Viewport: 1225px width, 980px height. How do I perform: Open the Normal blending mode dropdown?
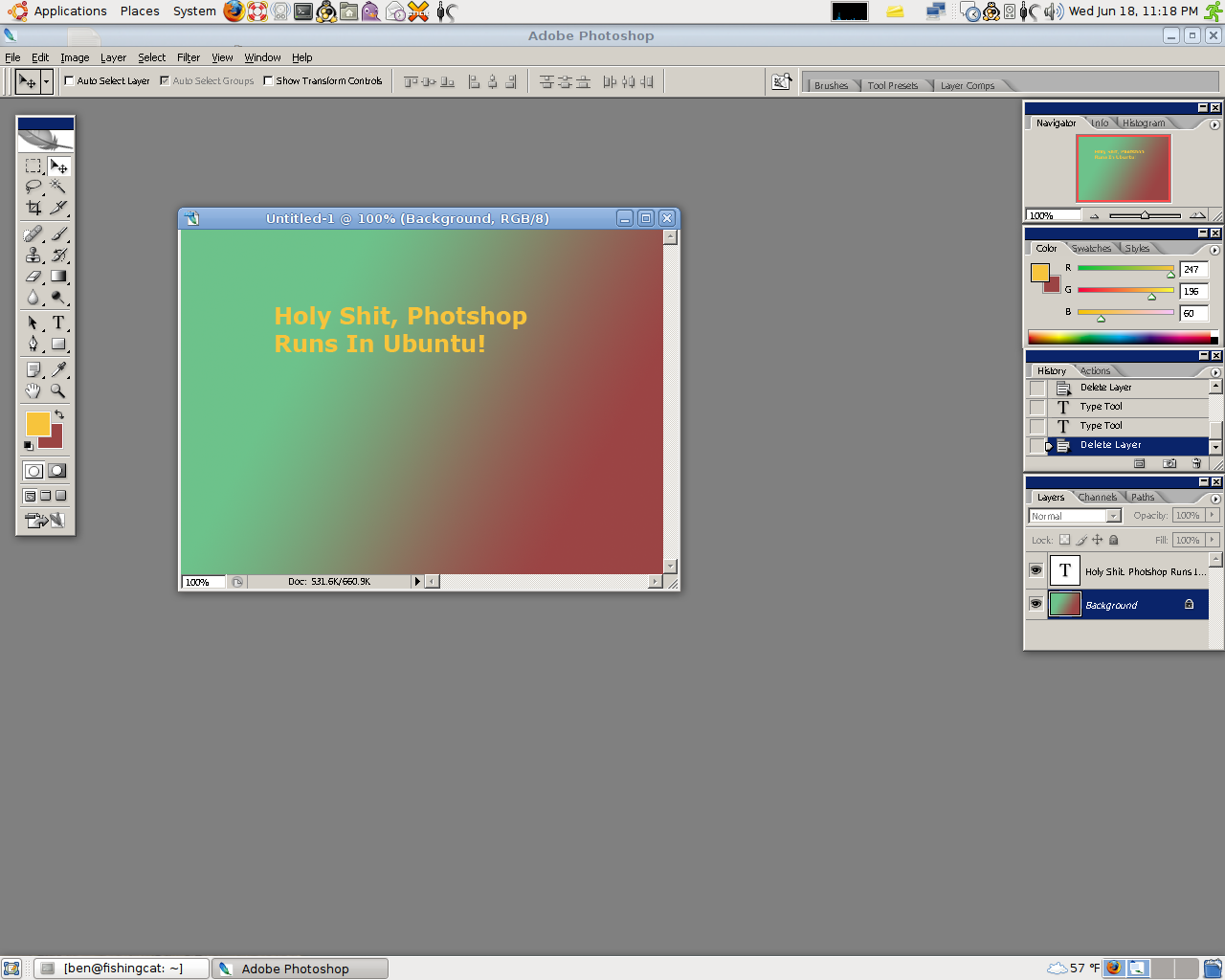point(1113,516)
